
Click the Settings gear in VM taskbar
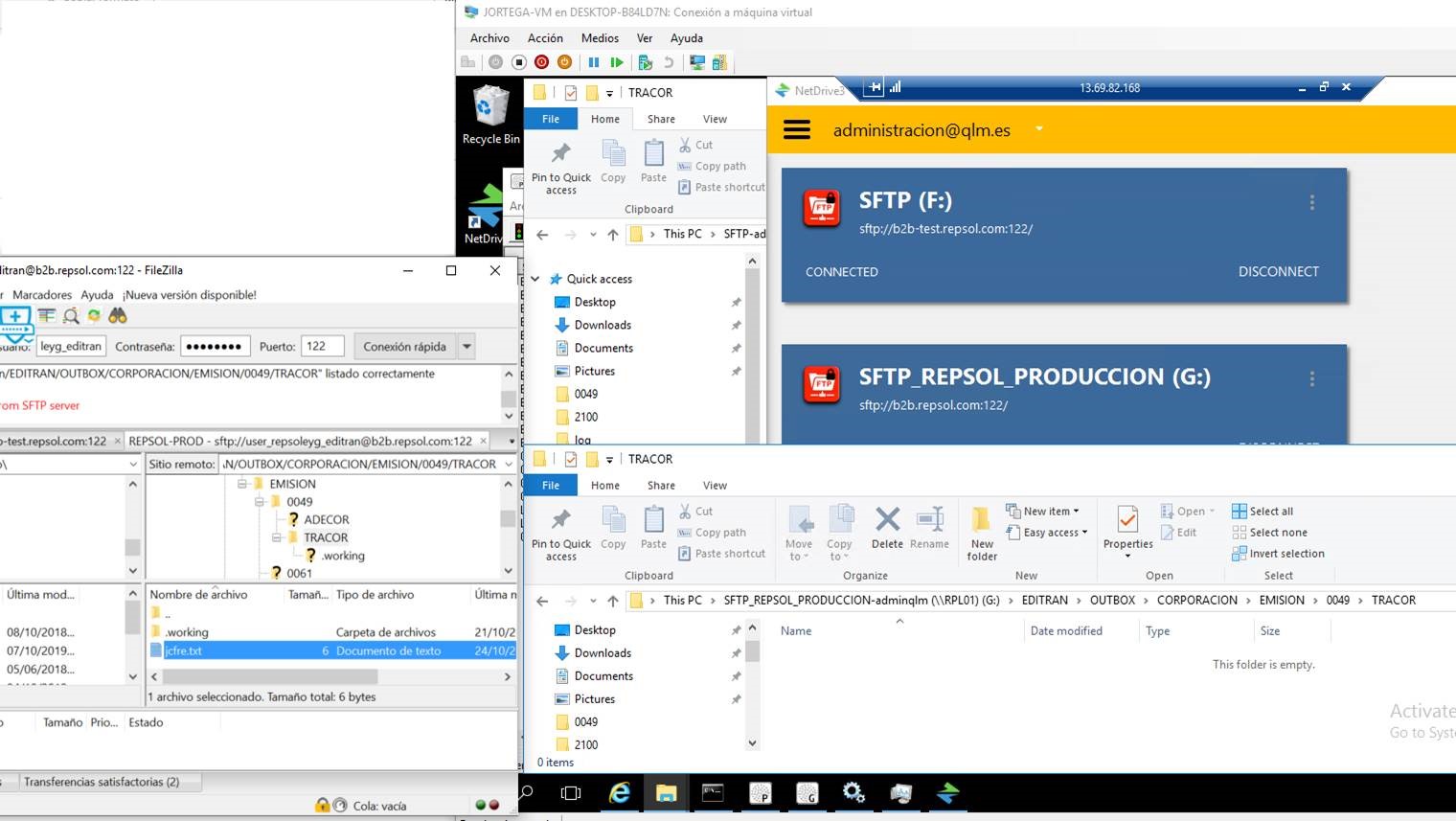pos(853,793)
